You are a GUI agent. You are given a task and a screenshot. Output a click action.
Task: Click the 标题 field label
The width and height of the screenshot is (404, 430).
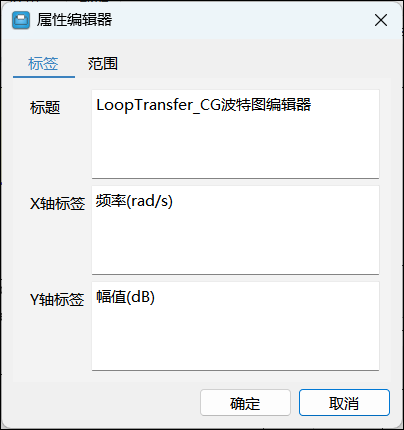(x=45, y=108)
